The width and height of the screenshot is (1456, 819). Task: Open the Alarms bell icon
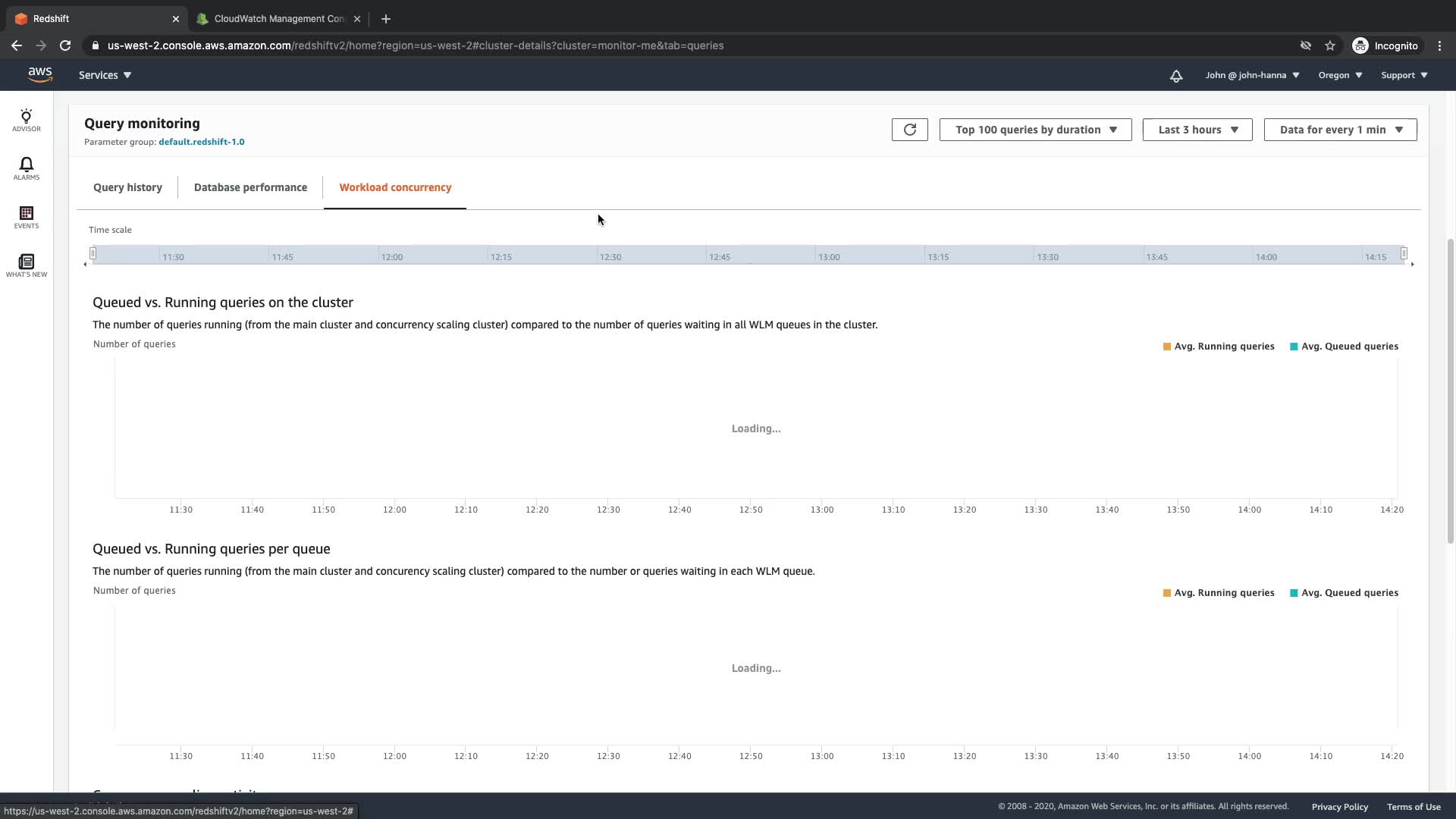pos(26,168)
